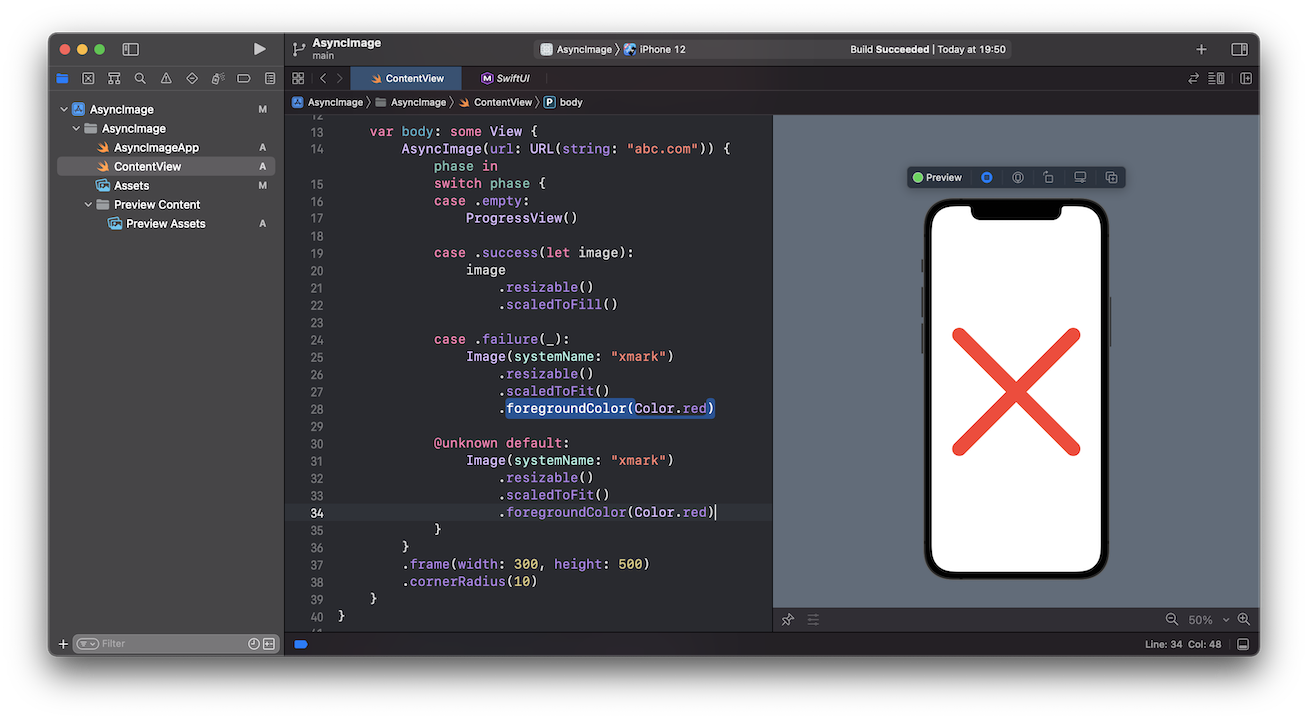
Task: Click the AsyncImage project title in toolbar
Action: pyautogui.click(x=346, y=43)
